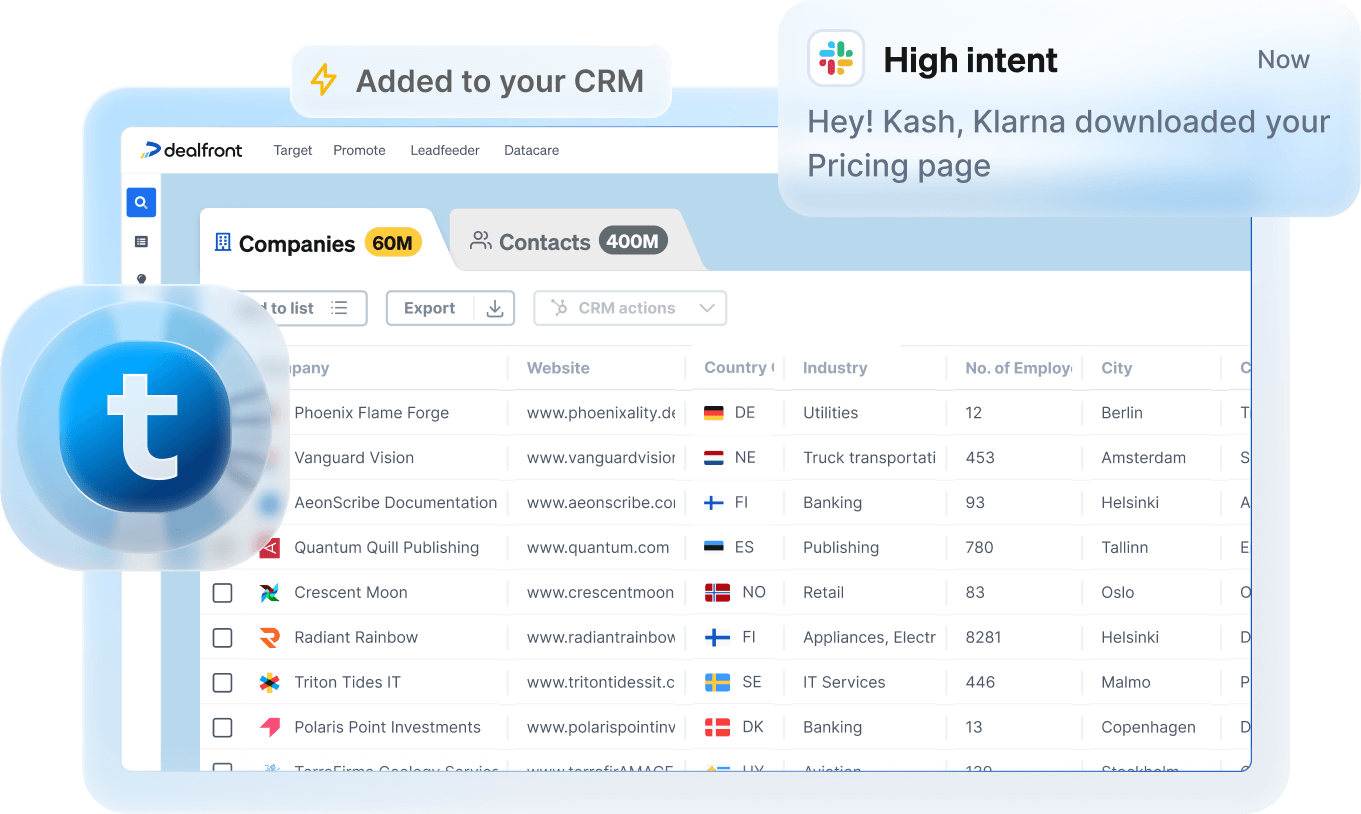This screenshot has width=1361, height=814.
Task: Open the Leadfeeder menu
Action: tap(445, 150)
